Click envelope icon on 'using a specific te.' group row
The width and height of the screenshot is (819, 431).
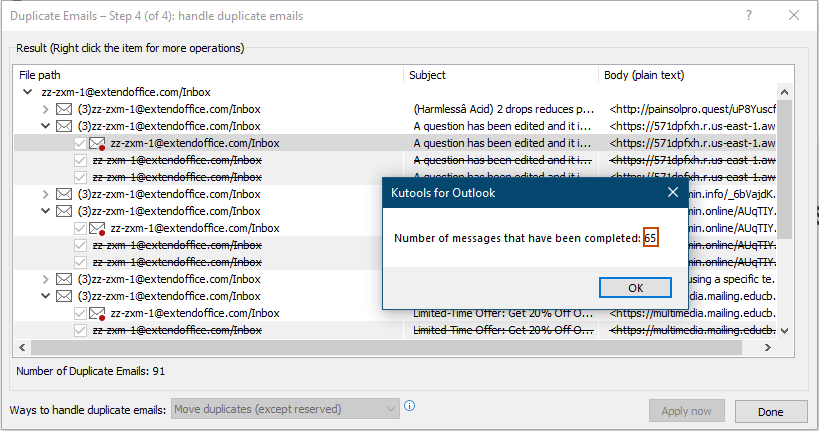(x=64, y=279)
